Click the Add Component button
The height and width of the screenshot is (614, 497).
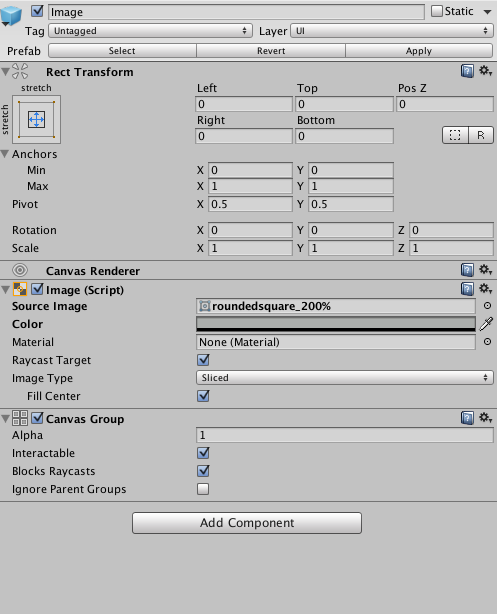coord(247,523)
